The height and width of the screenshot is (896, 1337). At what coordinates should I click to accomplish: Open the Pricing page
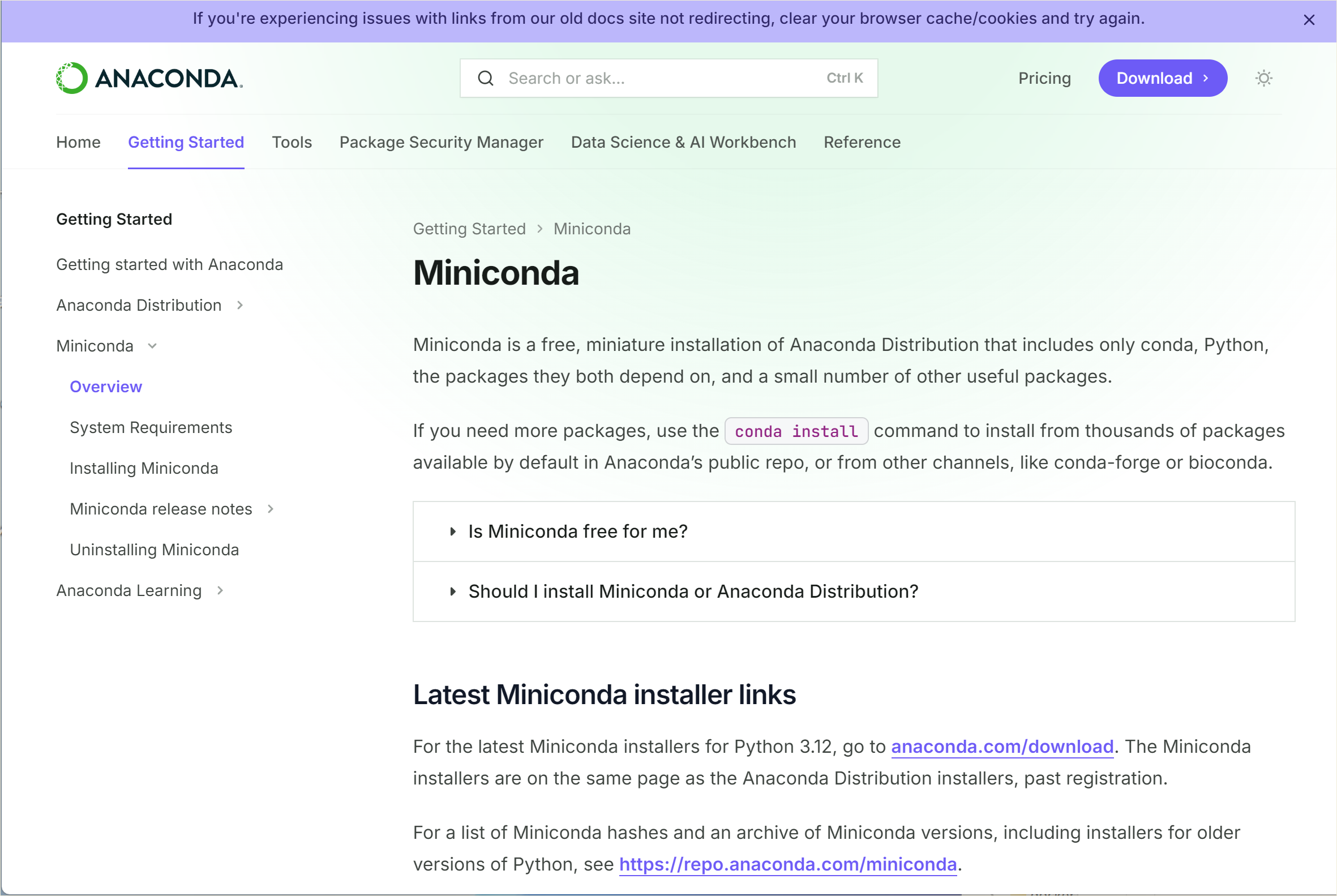click(x=1044, y=78)
